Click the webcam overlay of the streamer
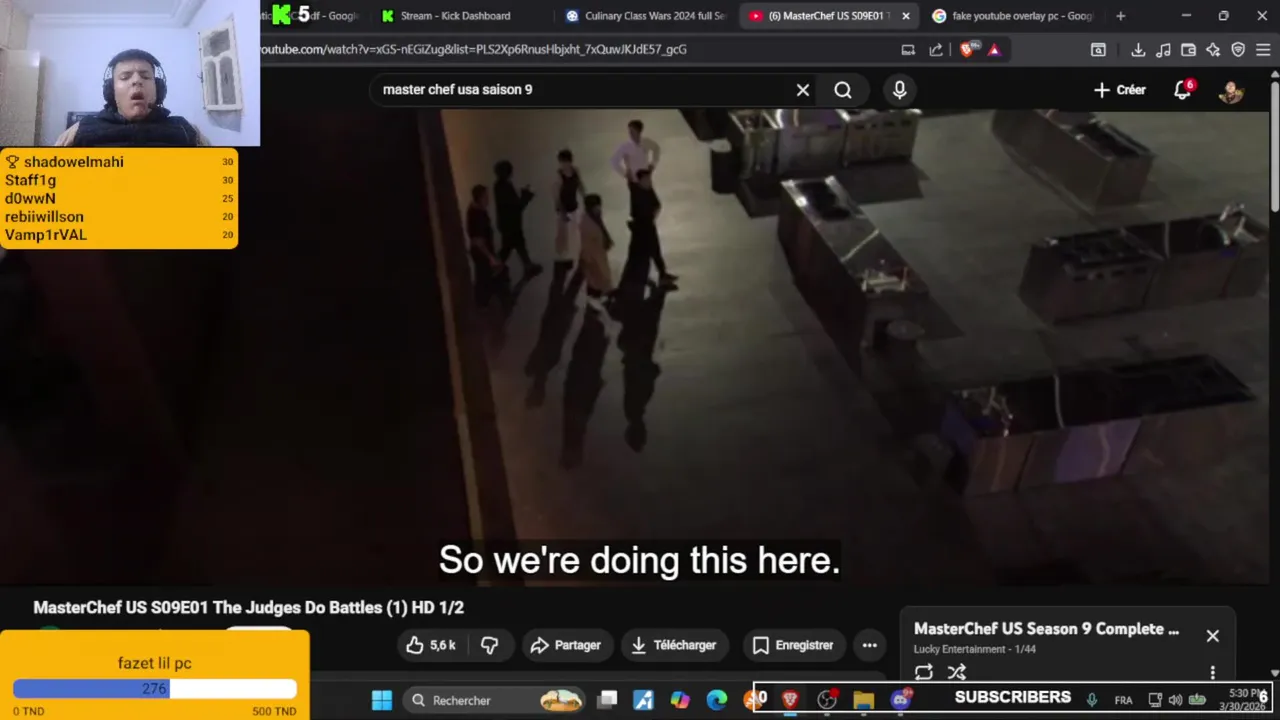The height and width of the screenshot is (720, 1280). click(130, 73)
